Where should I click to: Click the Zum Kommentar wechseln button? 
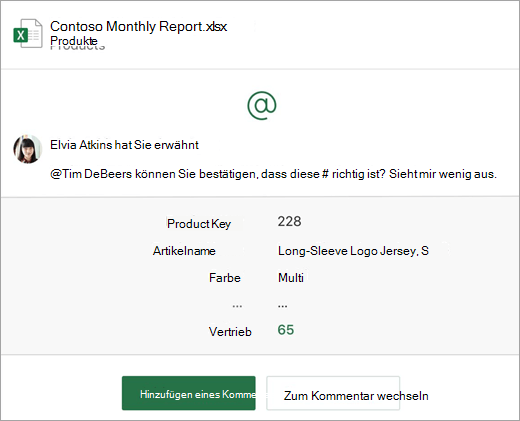[x=333, y=393]
